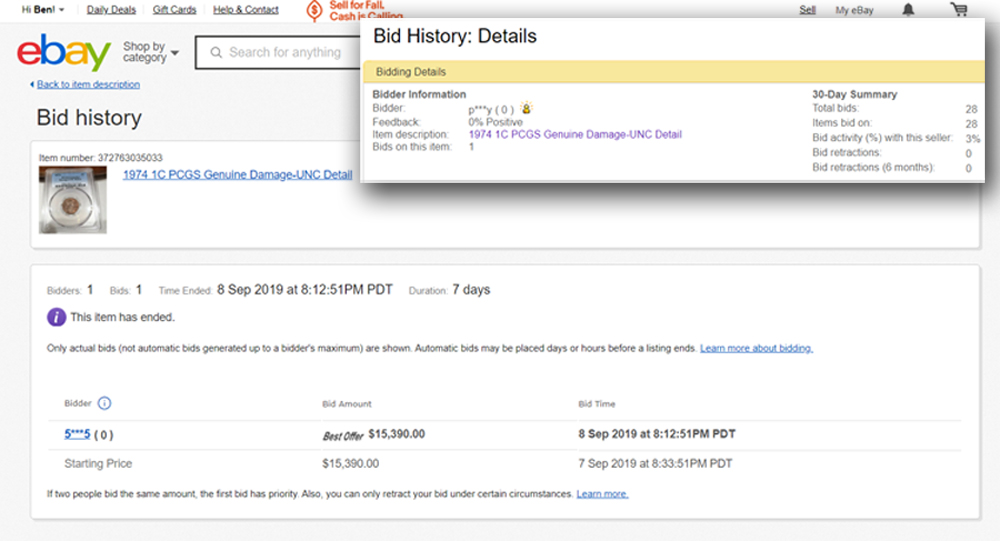Open item link in Bid History Details popup
This screenshot has height=541, width=1000.
click(575, 135)
